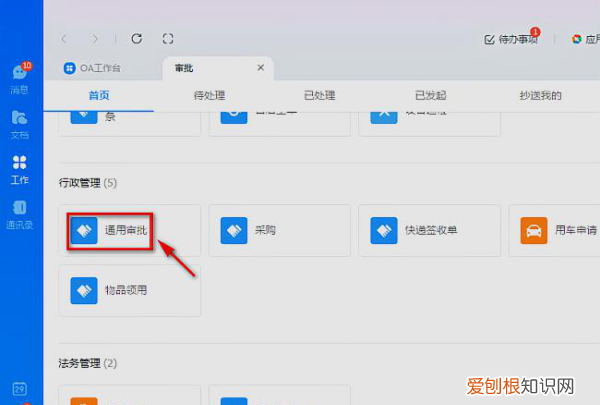The width and height of the screenshot is (600, 405).
Task: Switch to the 抄送我的 tab
Action: pyautogui.click(x=540, y=95)
